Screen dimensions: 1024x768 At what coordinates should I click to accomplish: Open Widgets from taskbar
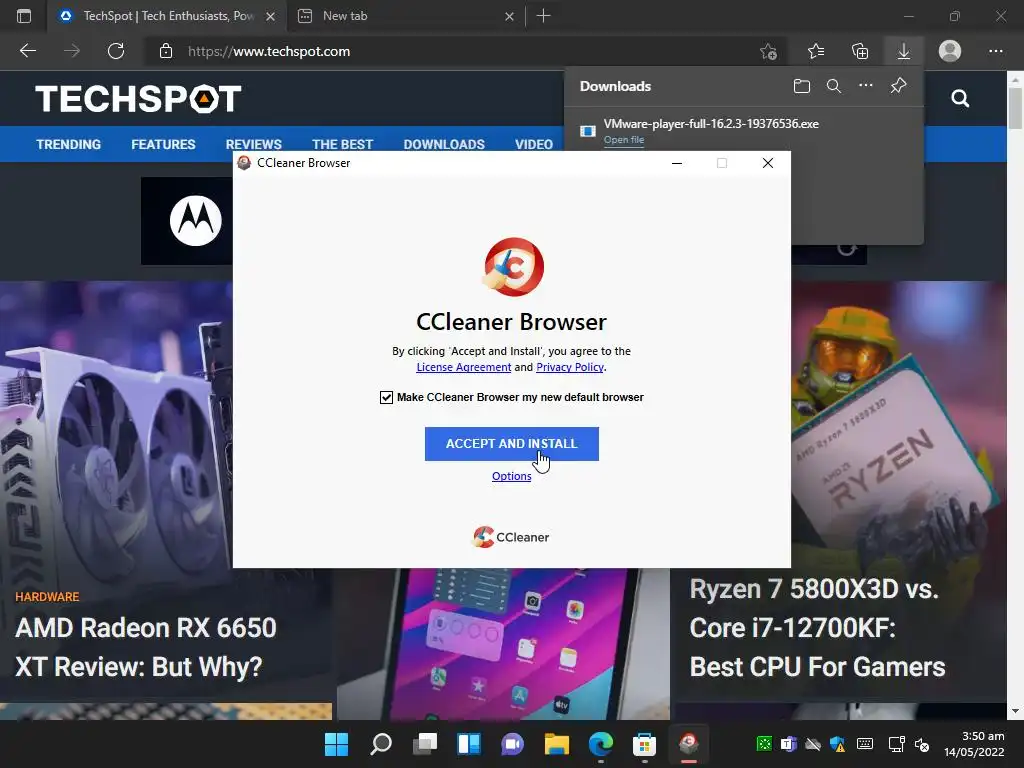469,743
